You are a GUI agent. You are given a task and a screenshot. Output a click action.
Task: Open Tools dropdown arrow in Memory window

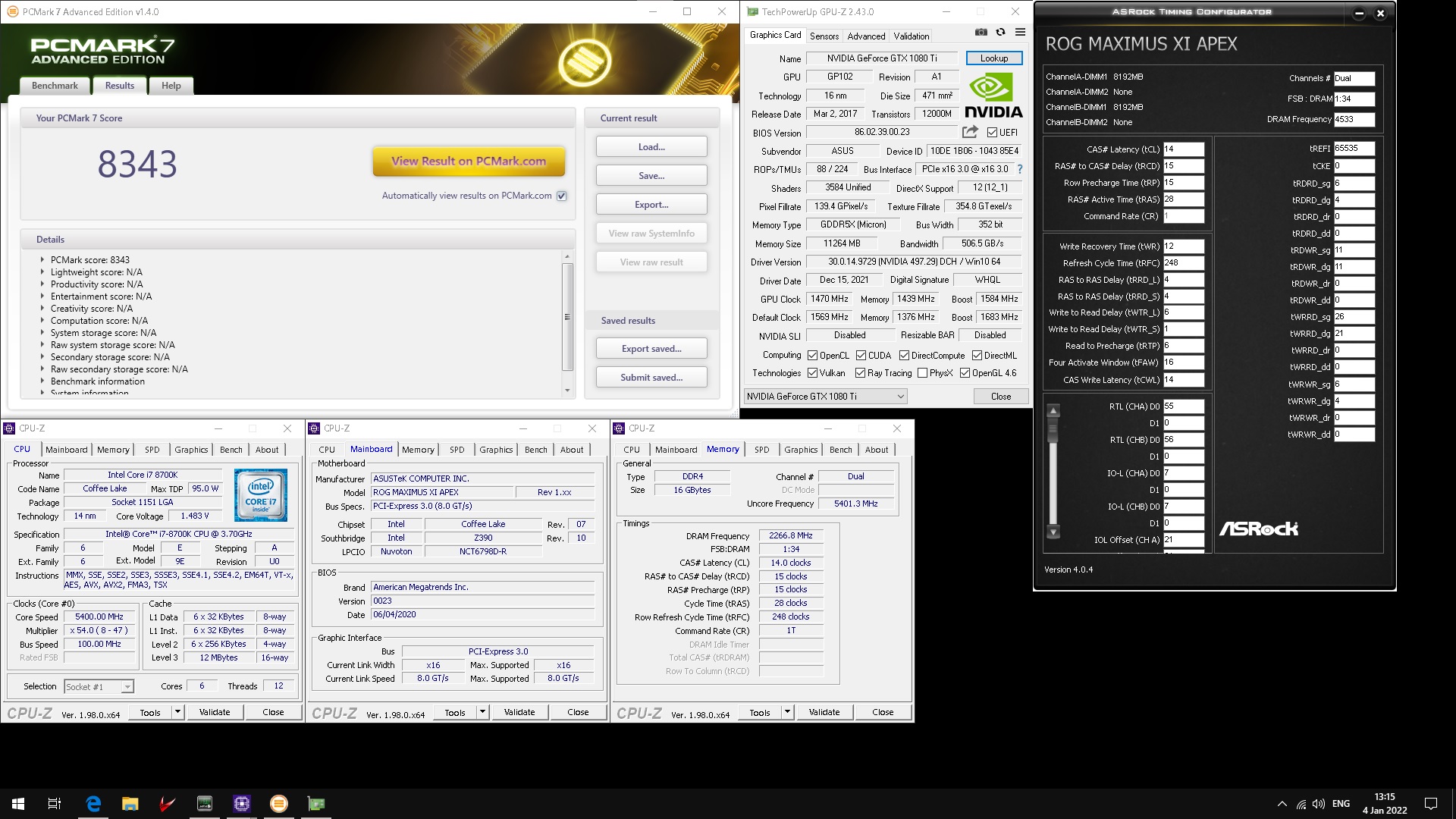[787, 712]
